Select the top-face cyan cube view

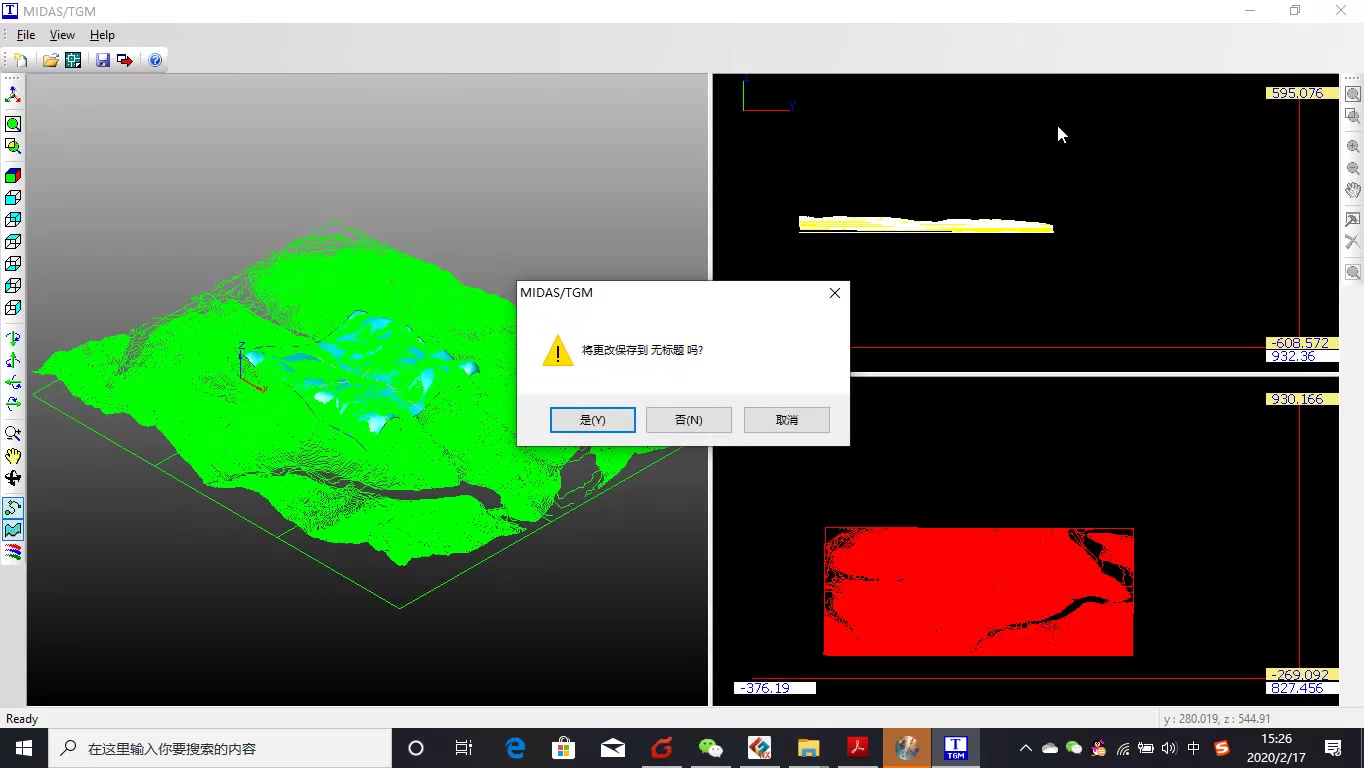click(x=13, y=242)
